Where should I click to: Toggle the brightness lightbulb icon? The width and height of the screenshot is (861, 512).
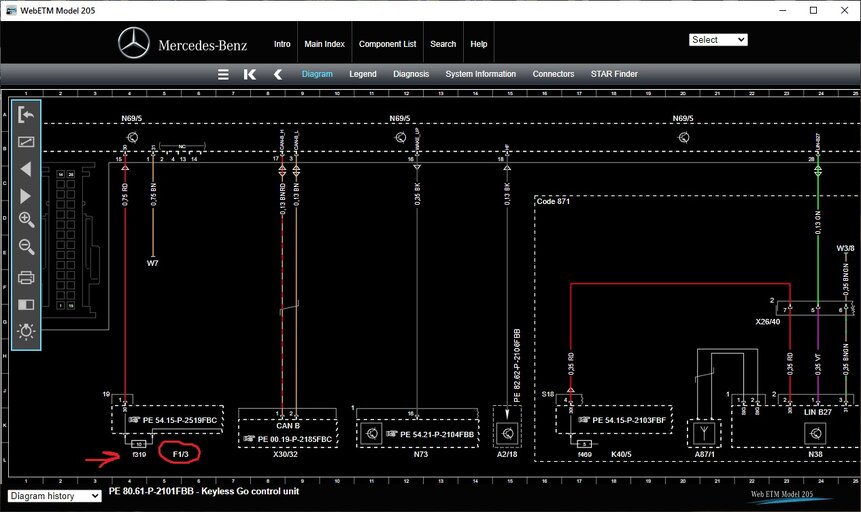[26, 331]
